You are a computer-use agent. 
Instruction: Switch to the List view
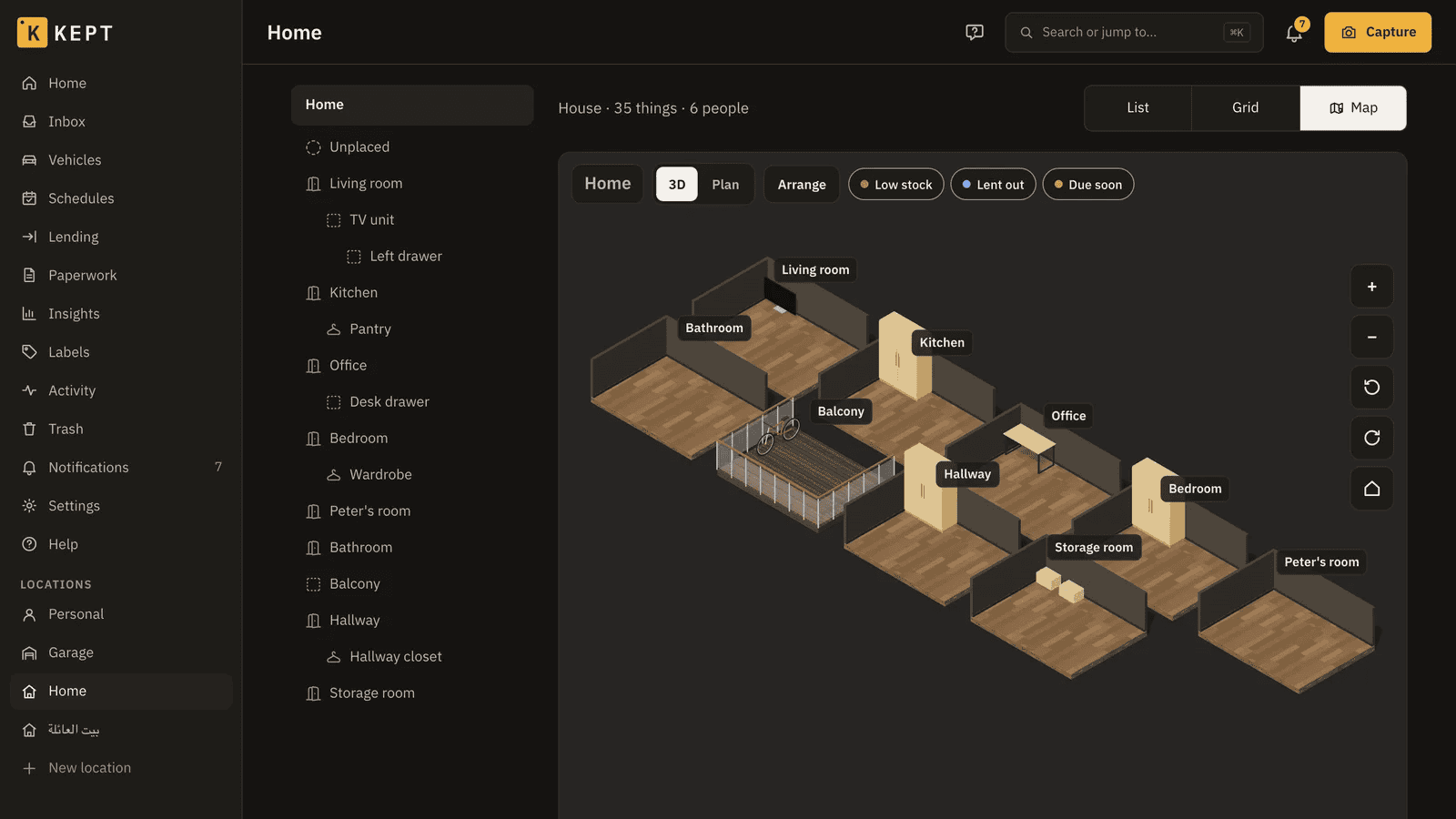[x=1137, y=108]
